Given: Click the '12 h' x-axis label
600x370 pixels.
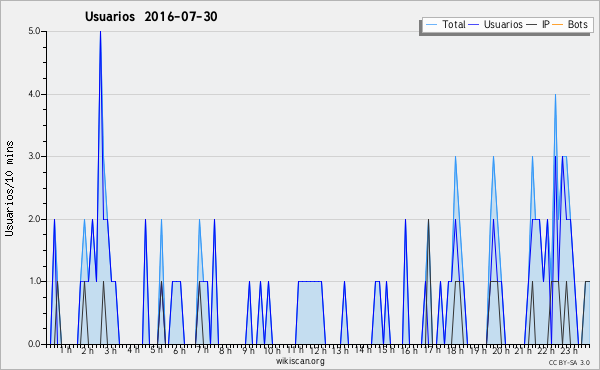Looking at the screenshot, I should click(318, 350).
